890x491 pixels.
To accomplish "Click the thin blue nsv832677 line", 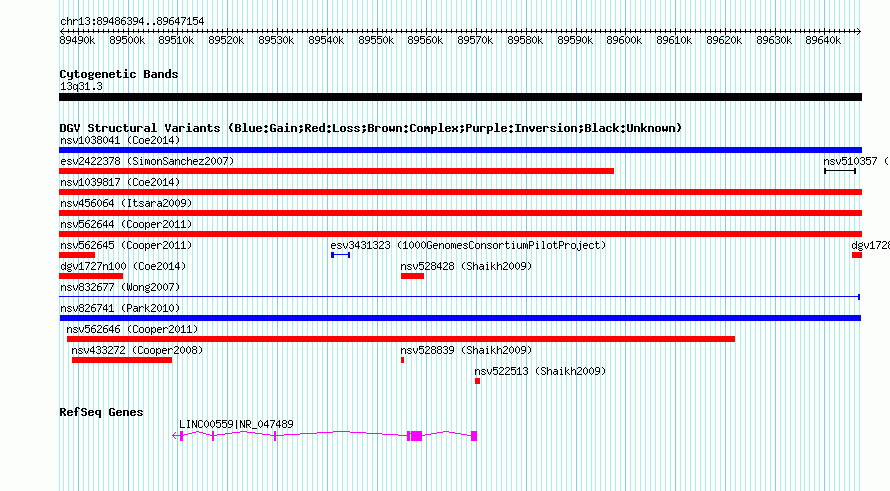I will (x=460, y=297).
